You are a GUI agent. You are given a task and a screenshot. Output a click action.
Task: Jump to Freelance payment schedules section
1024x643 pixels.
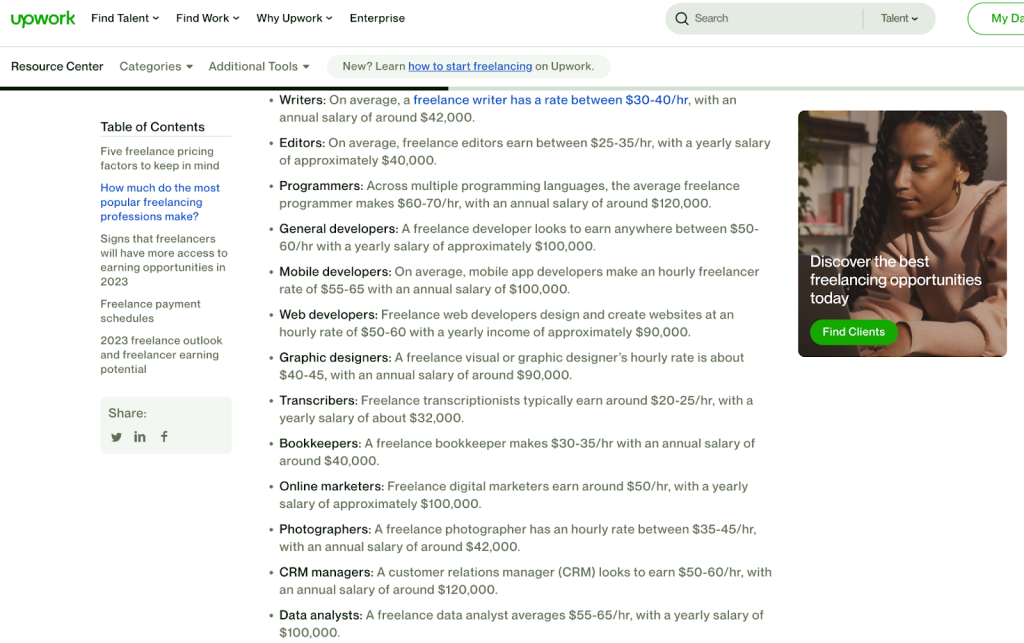click(150, 311)
